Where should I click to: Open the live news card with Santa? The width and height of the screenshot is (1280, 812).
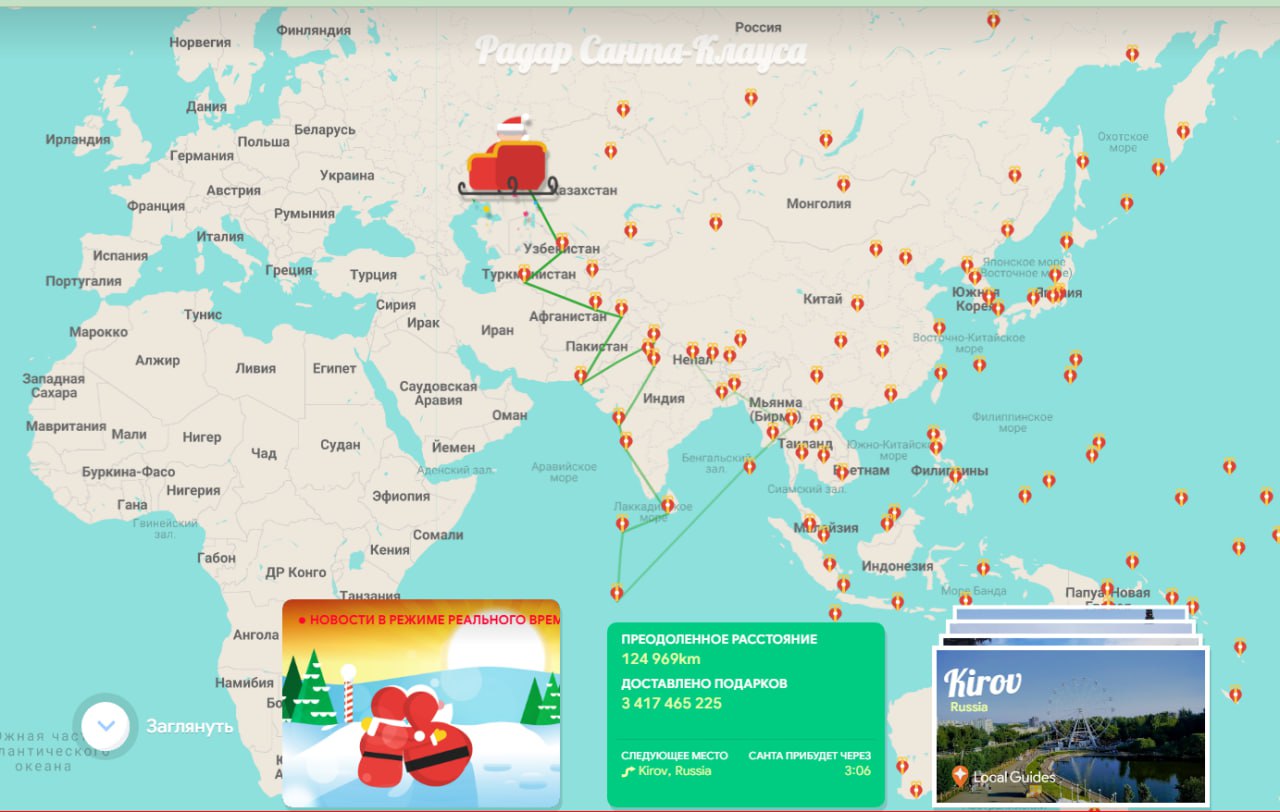click(x=421, y=703)
